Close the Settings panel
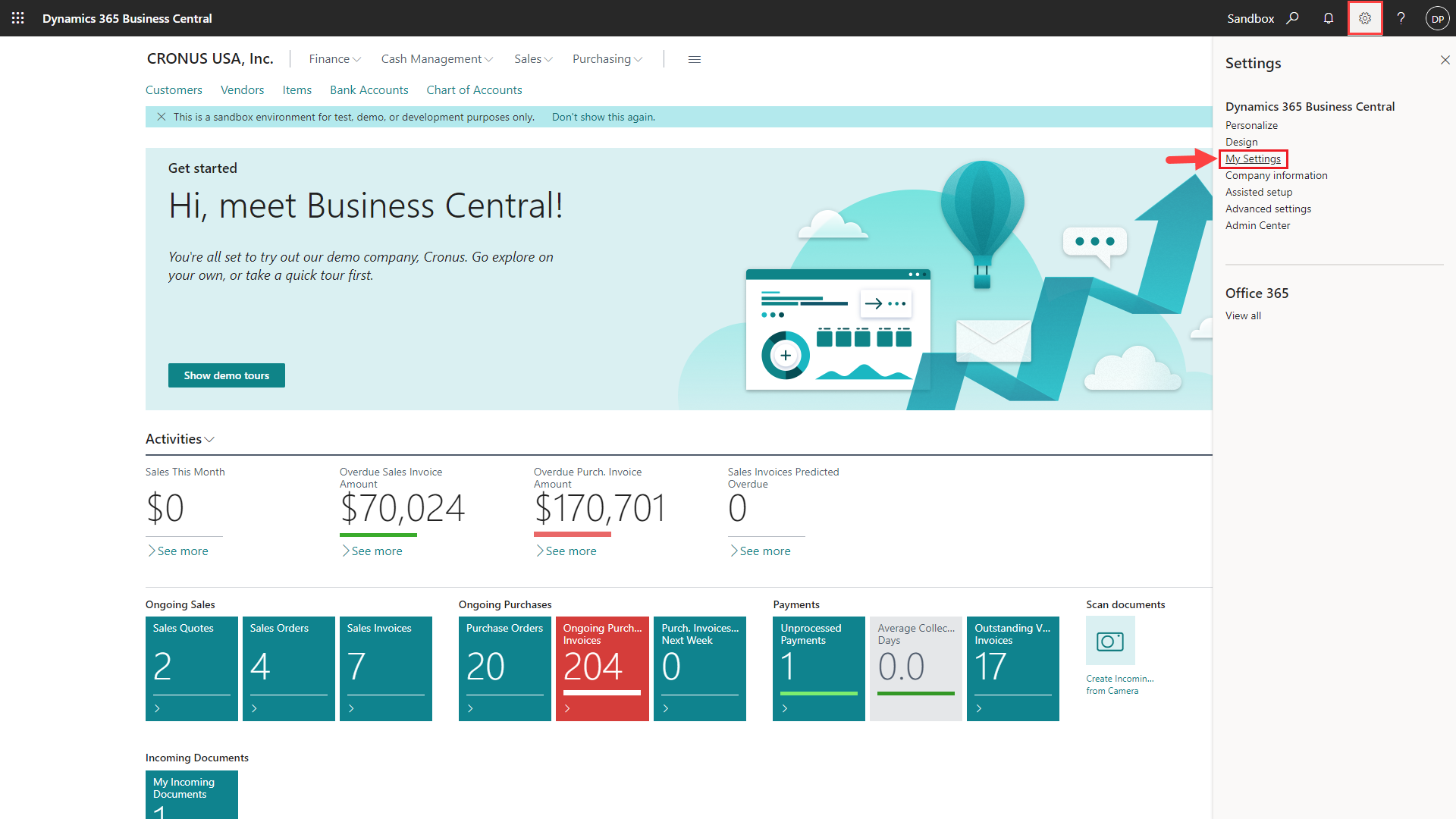This screenshot has height=819, width=1456. (x=1445, y=60)
